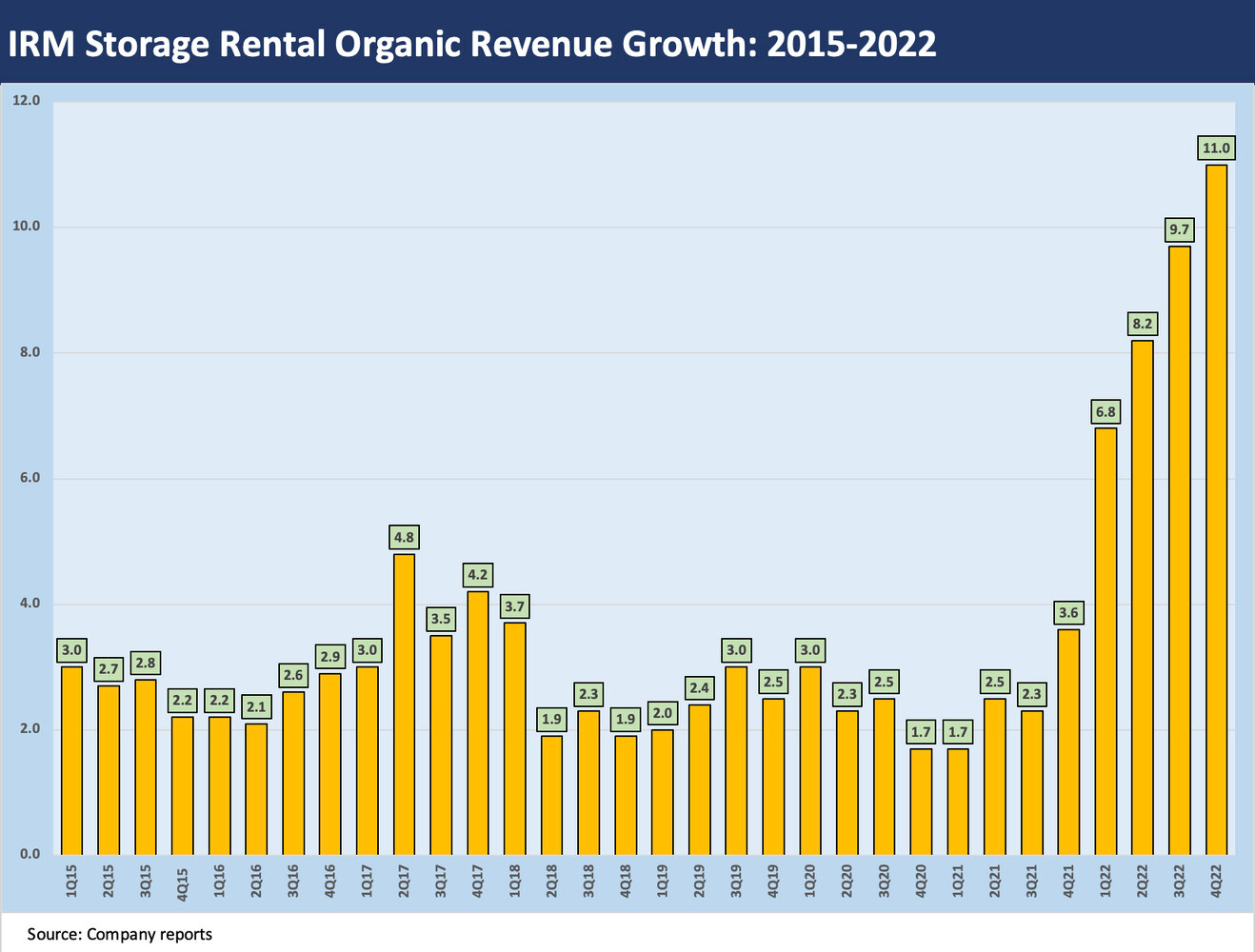Click the 3Q22 yellow bar
This screenshot has height=952, width=1255.
point(1179,550)
